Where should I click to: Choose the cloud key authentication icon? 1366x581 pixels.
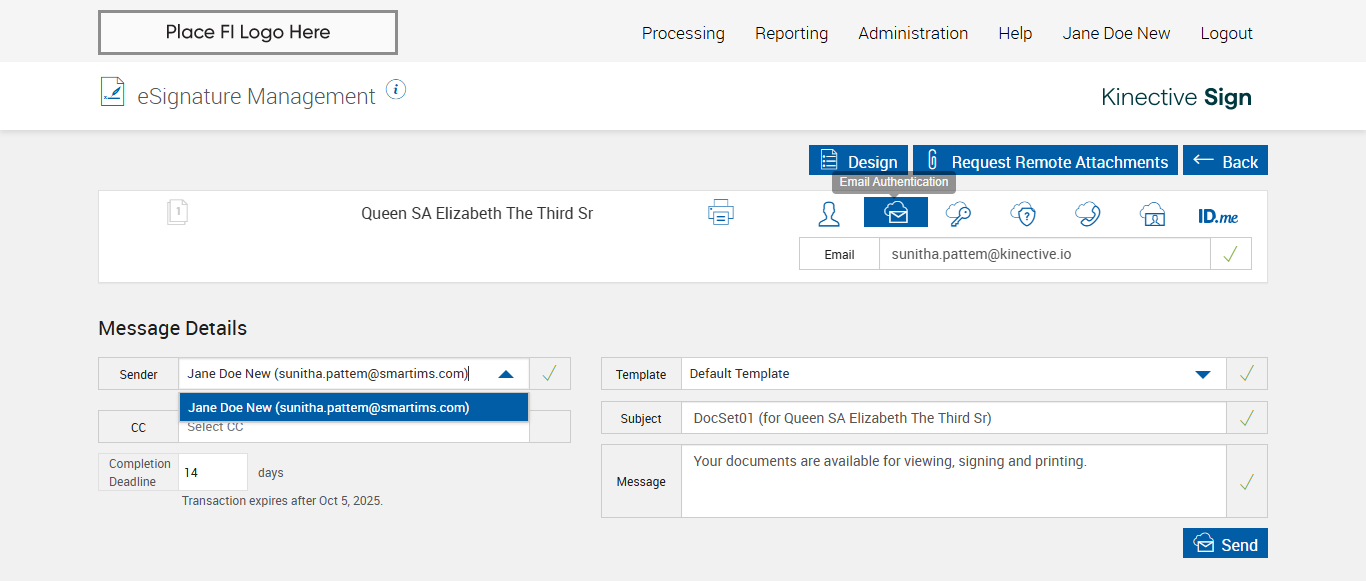957,213
